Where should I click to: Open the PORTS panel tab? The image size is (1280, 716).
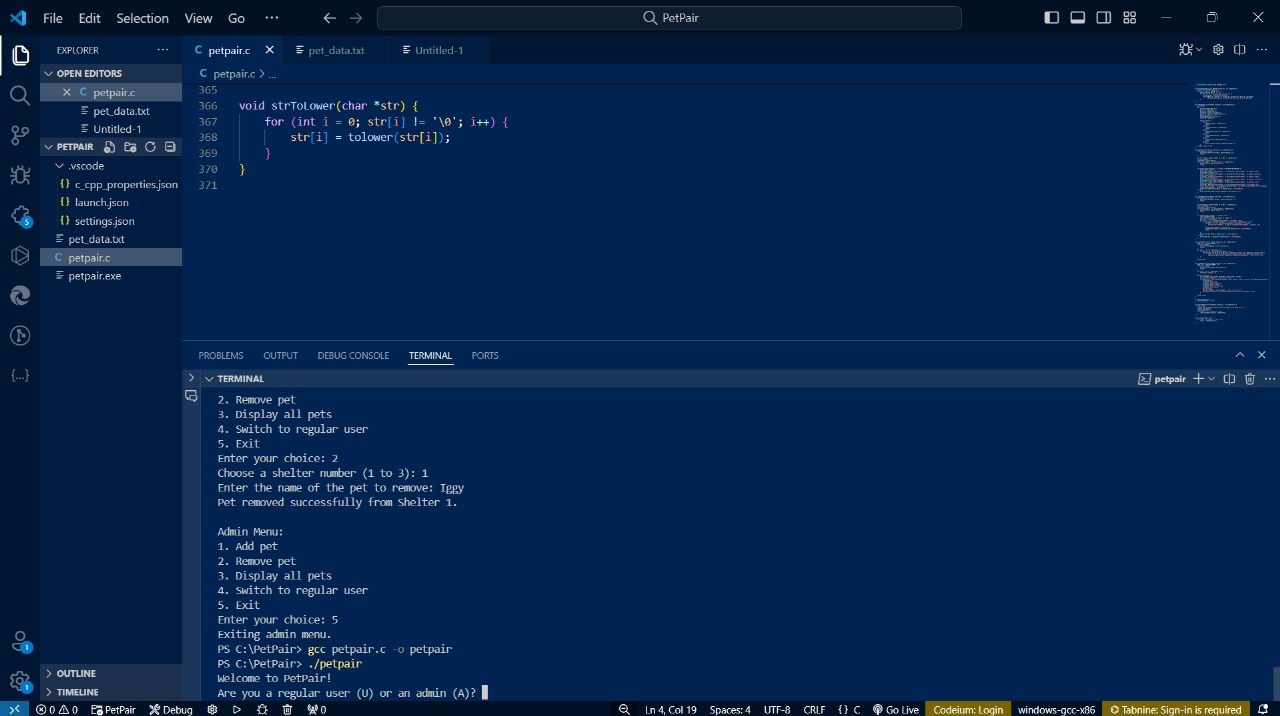coord(484,355)
